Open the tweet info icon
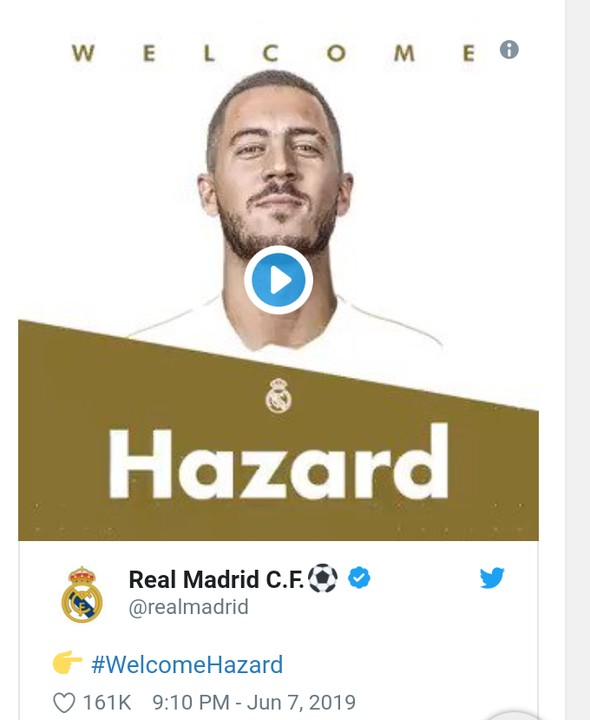Viewport: 590px width, 720px height. 509,50
